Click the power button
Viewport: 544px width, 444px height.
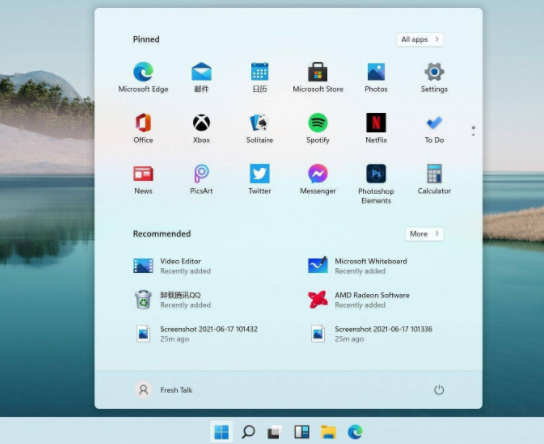tap(439, 390)
